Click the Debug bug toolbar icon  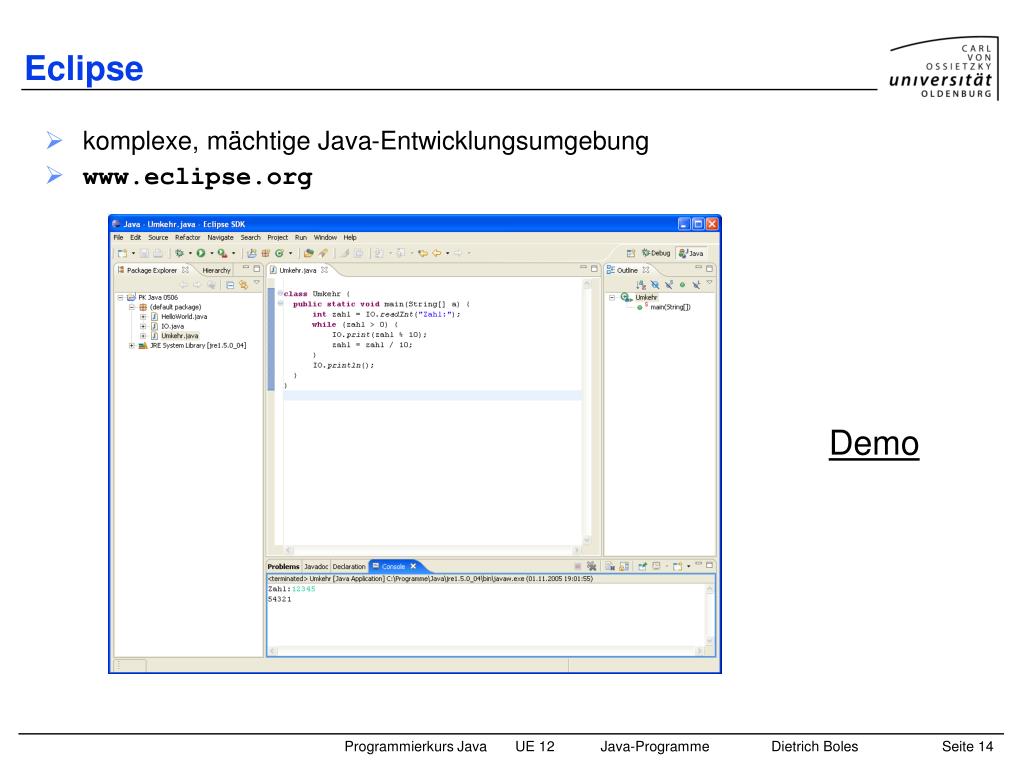click(179, 253)
